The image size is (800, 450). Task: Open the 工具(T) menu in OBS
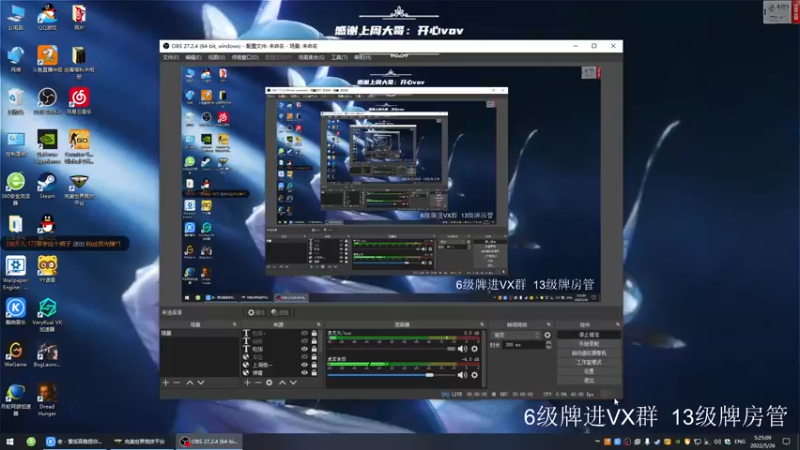(339, 58)
